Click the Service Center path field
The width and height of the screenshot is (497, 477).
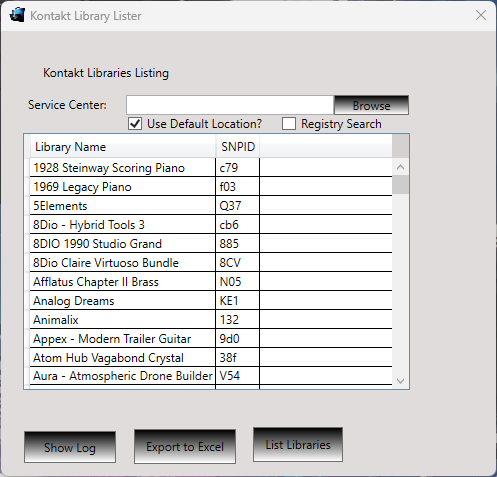(230, 105)
